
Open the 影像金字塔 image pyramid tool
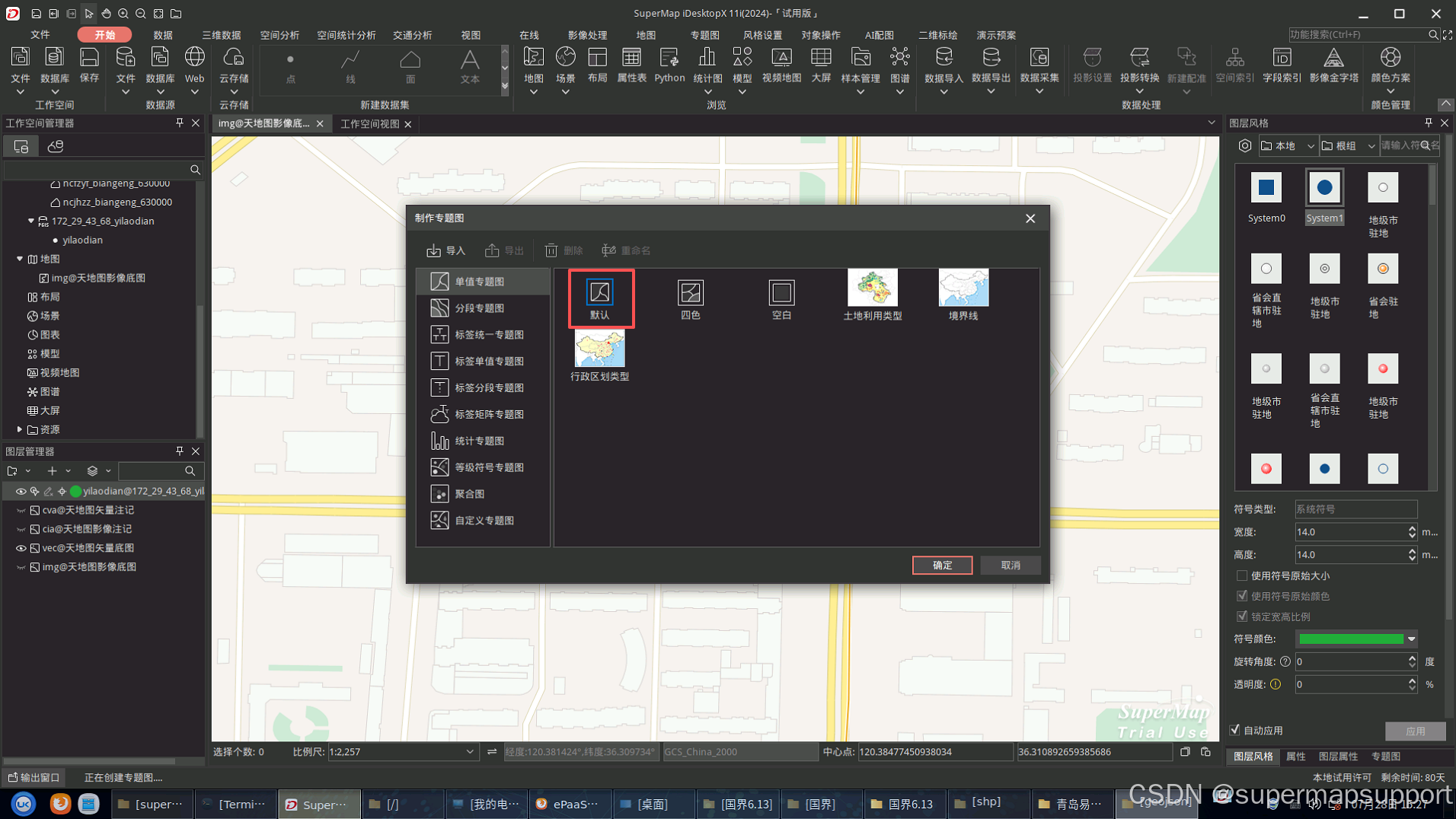(1333, 65)
